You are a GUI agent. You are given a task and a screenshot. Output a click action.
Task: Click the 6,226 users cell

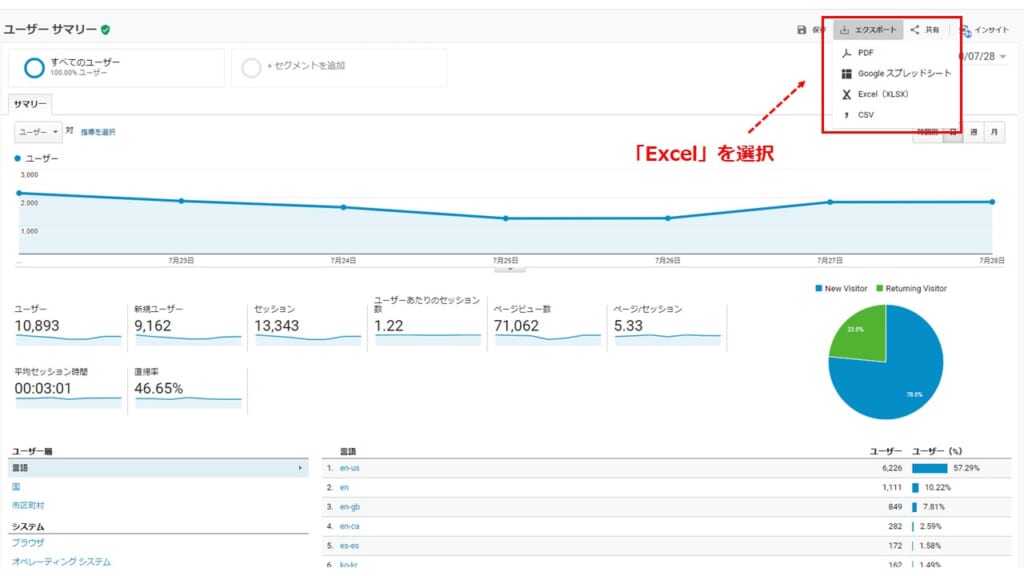892,468
